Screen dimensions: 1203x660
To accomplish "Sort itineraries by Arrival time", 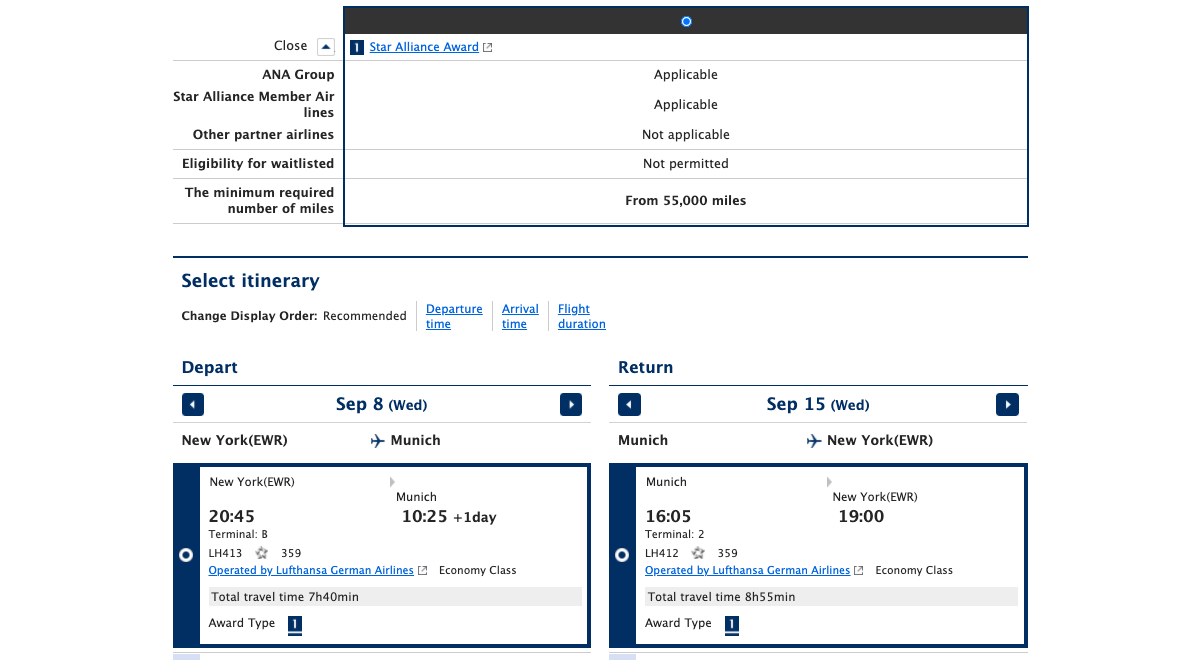I will (x=520, y=316).
